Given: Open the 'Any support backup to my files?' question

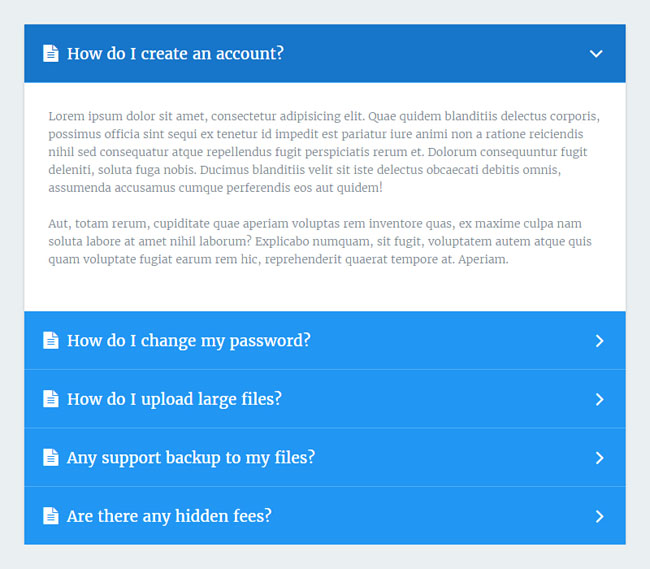Looking at the screenshot, I should tap(190, 458).
